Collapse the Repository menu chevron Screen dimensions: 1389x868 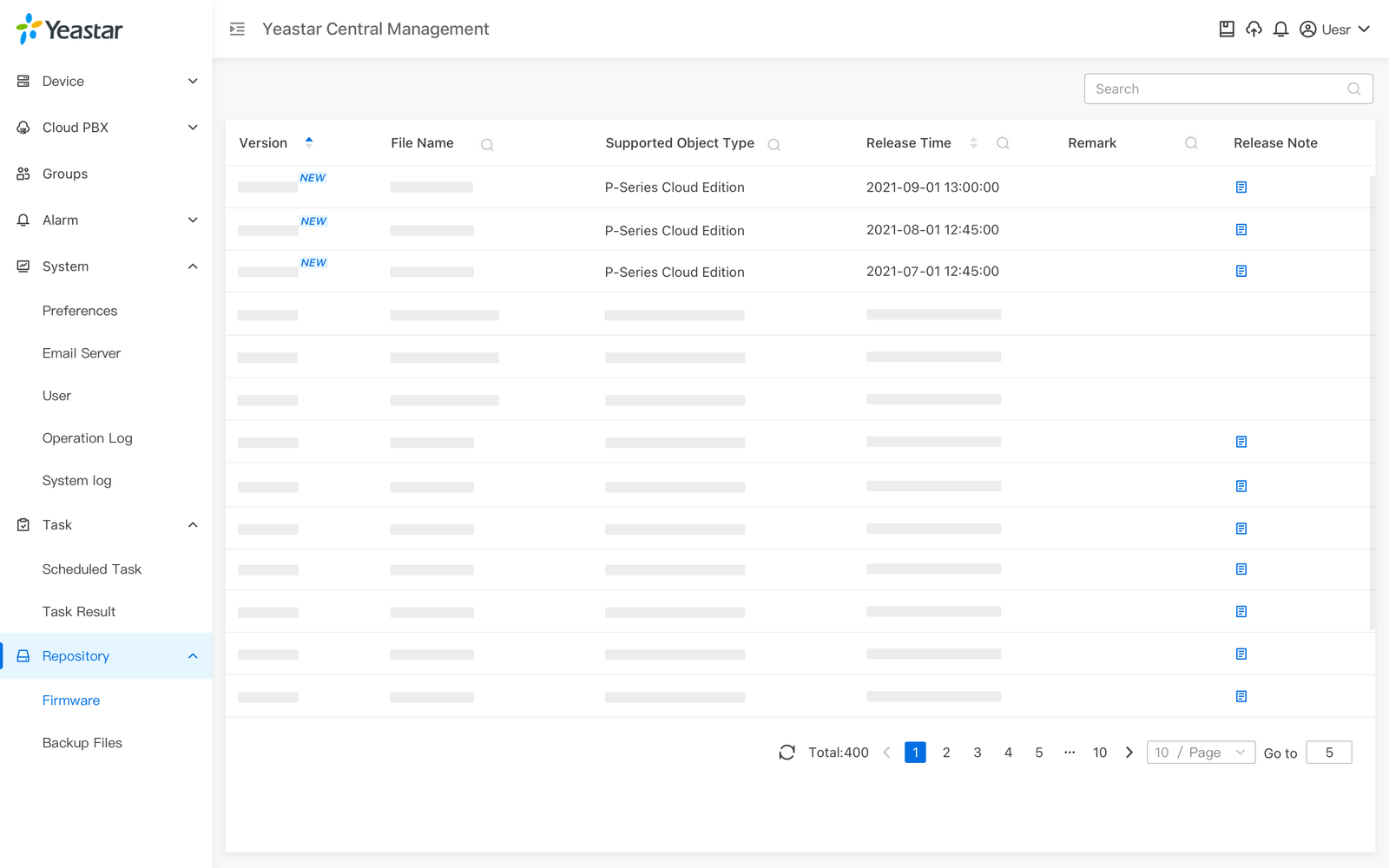point(193,656)
